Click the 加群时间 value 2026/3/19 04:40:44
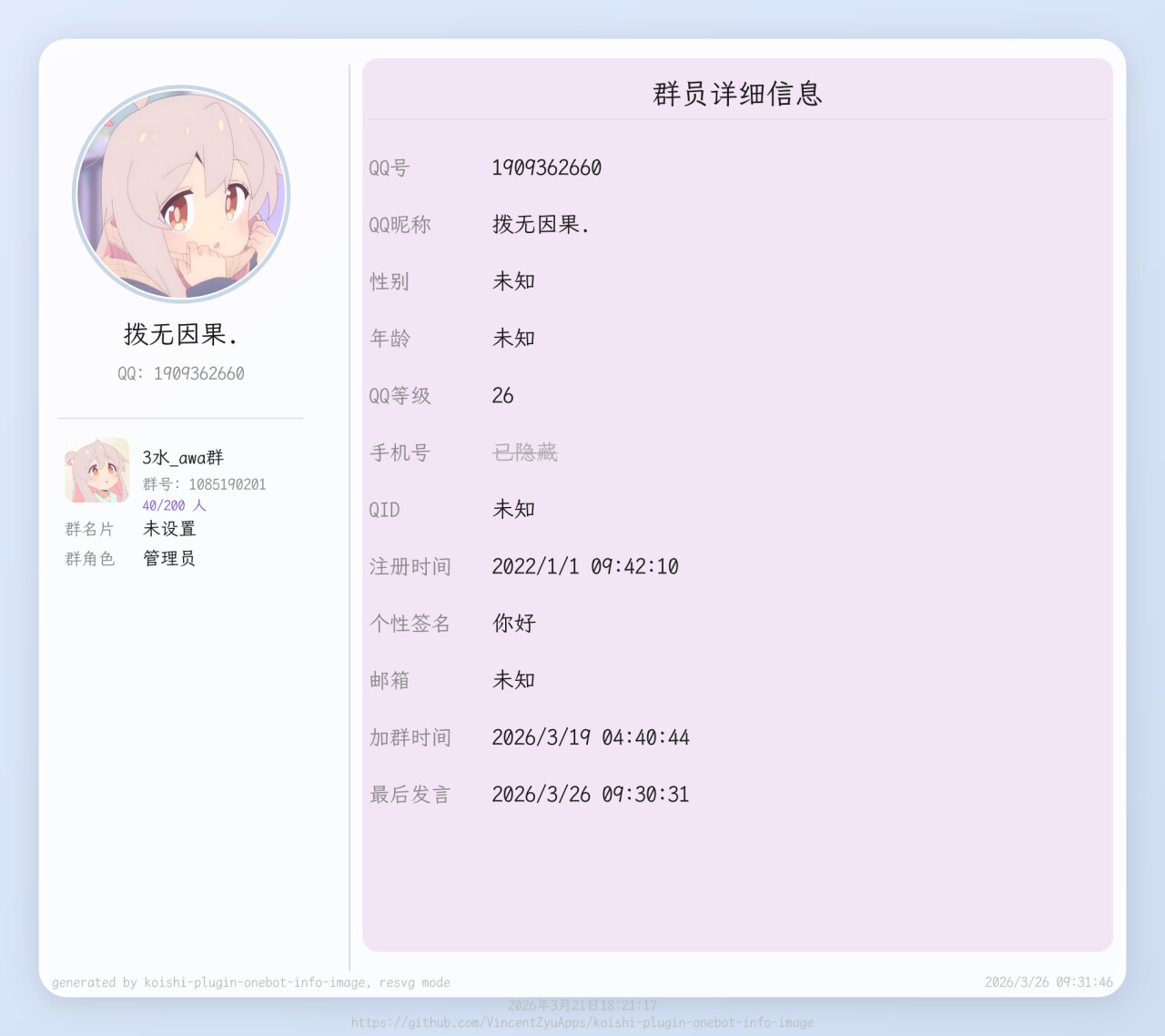Viewport: 1165px width, 1036px height. [x=591, y=737]
